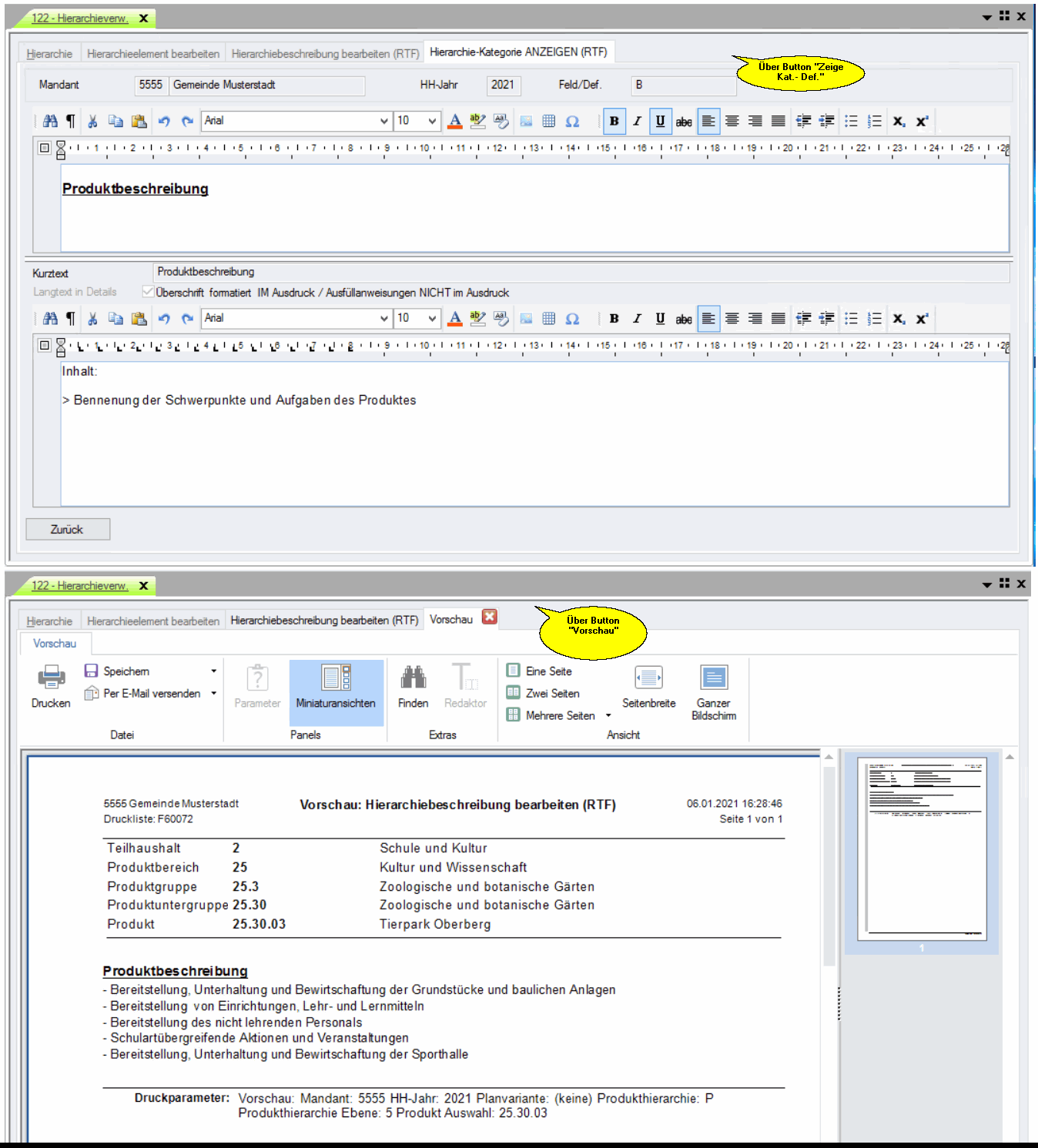Toggle Bold in the upper editor toolbar

pos(614,122)
